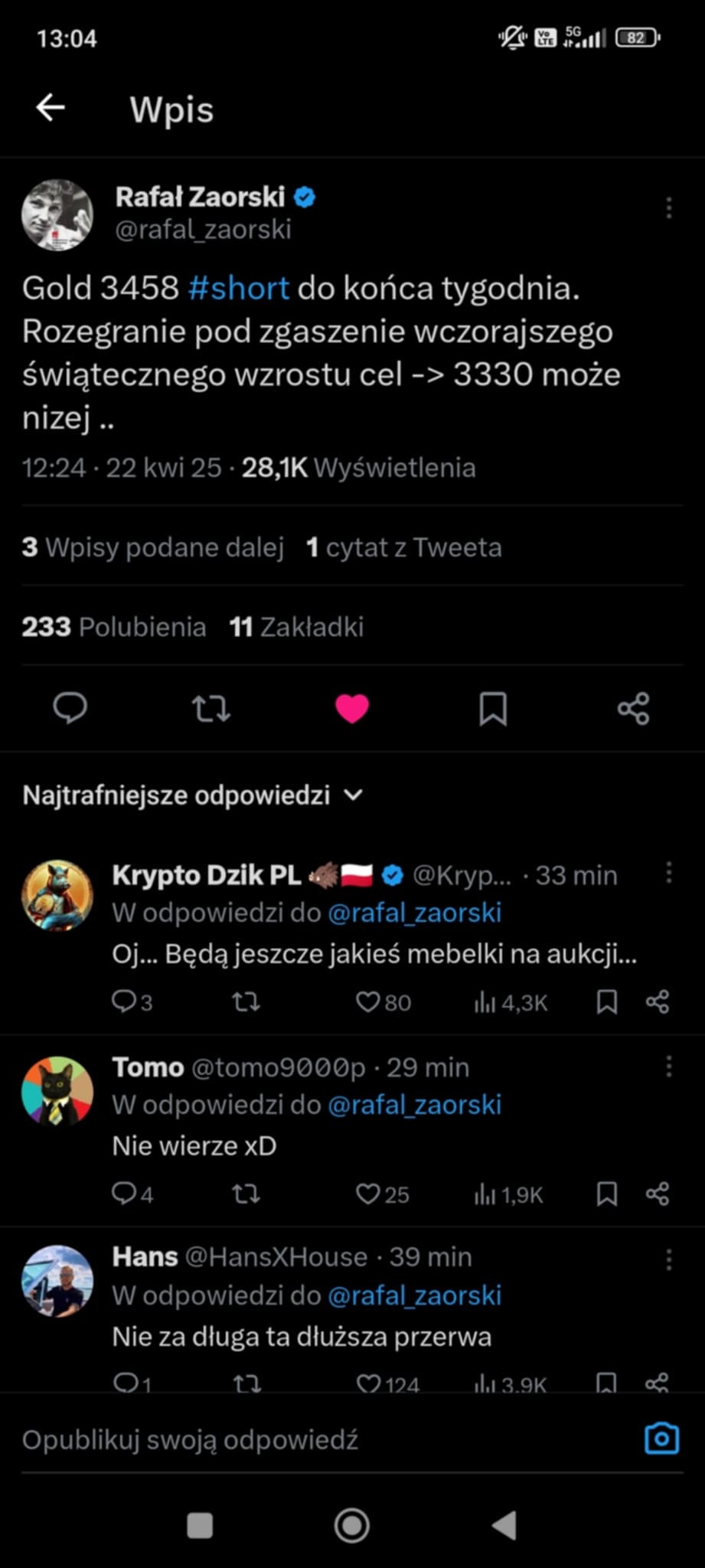The height and width of the screenshot is (1568, 705).
Task: Open more options for main post
Action: click(x=668, y=207)
